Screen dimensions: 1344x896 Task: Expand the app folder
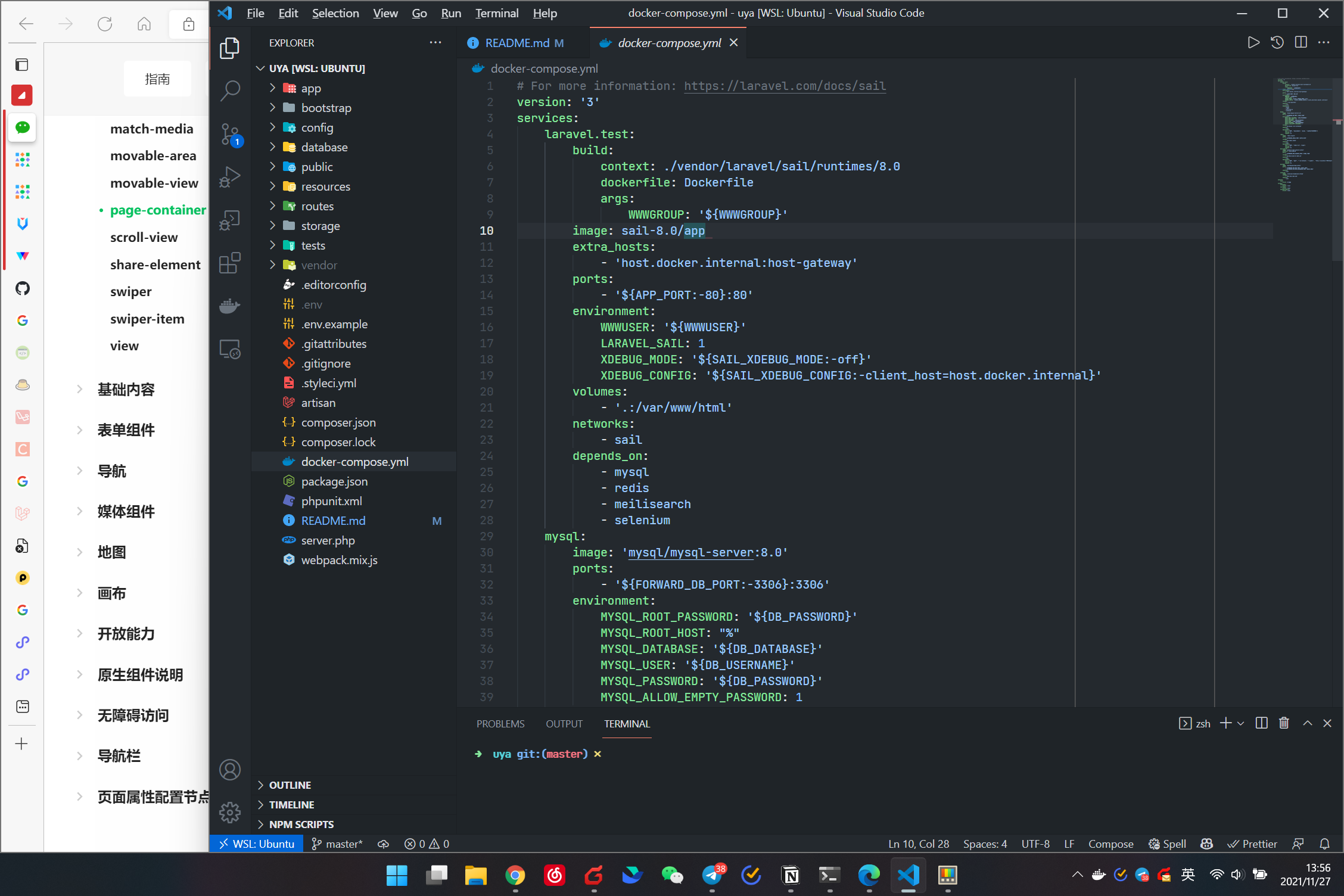coord(354,88)
